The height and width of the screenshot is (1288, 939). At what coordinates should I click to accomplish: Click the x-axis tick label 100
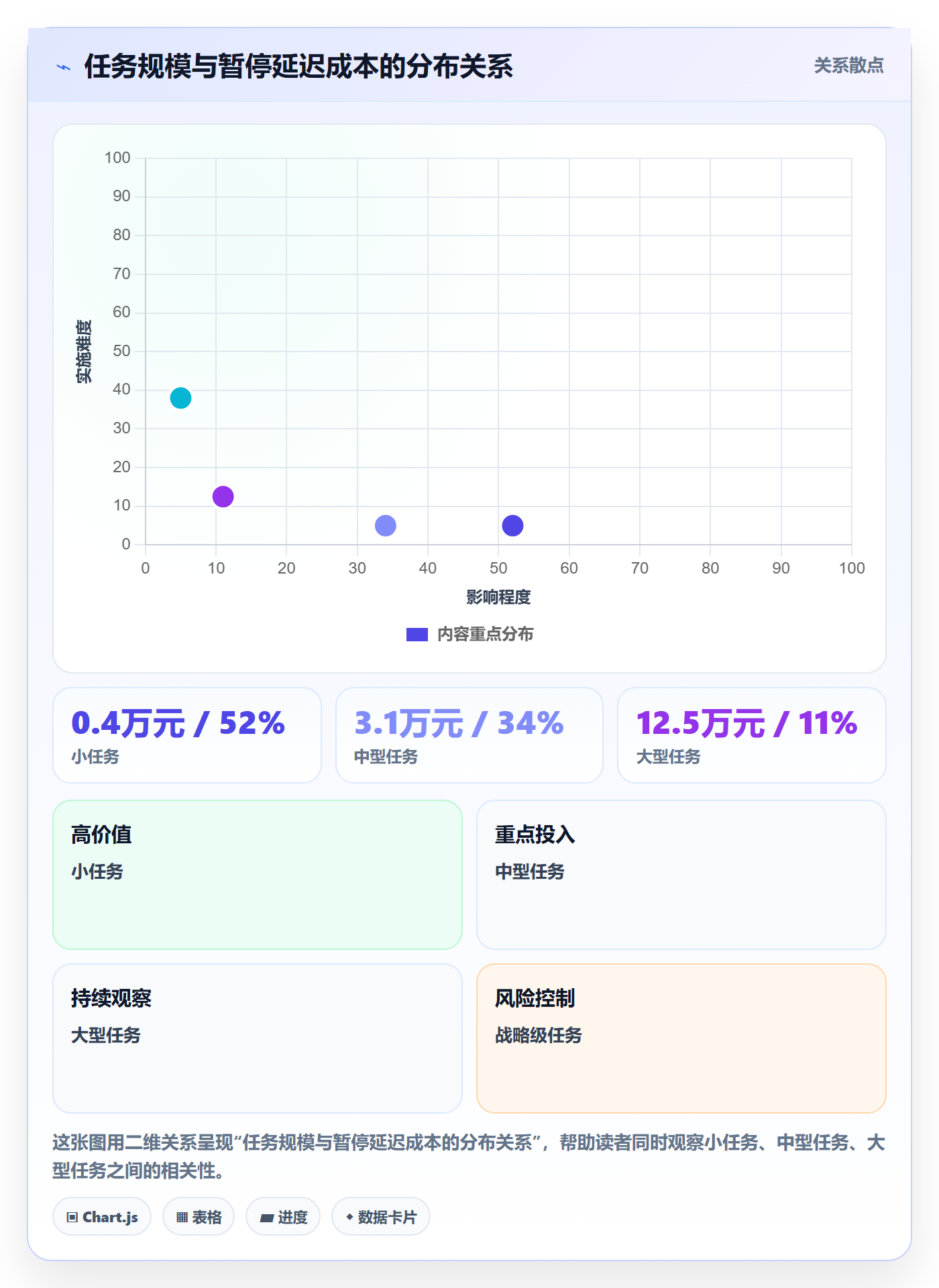point(852,568)
